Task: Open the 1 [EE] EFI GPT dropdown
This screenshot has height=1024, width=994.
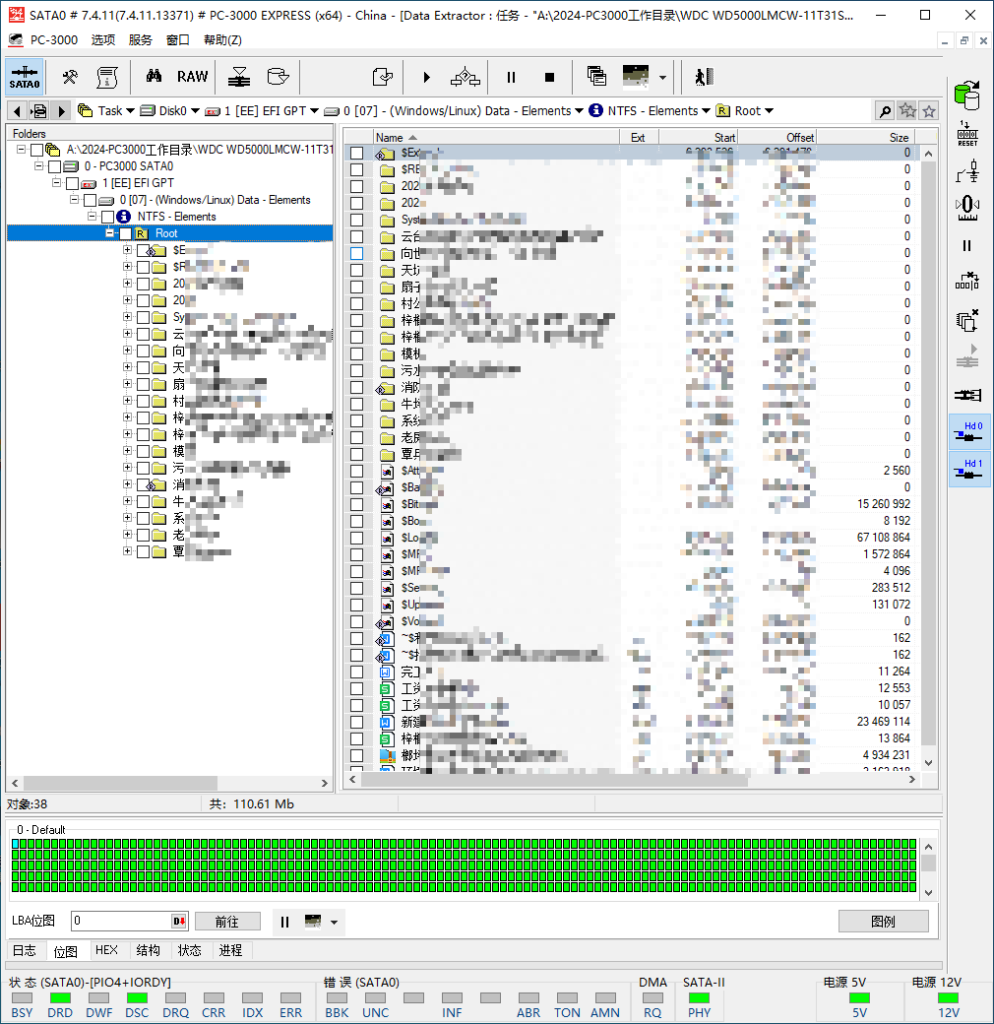Action: pos(314,111)
